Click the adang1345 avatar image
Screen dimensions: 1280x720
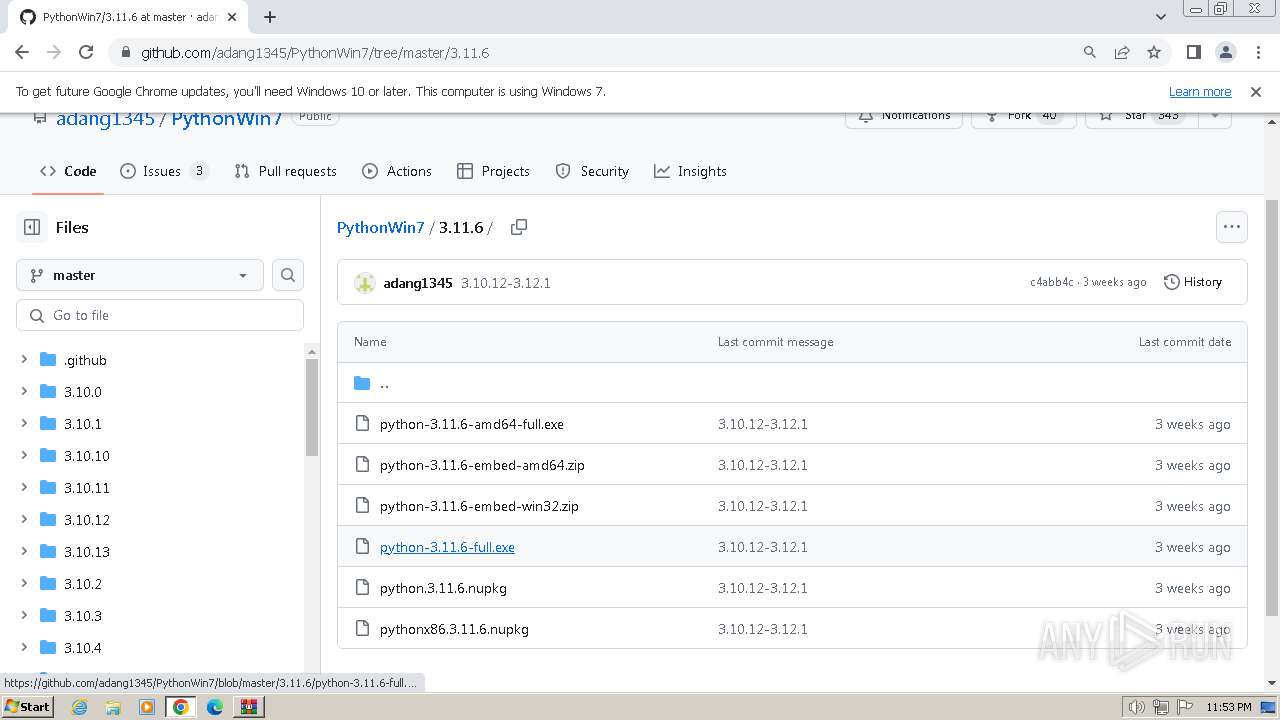(x=365, y=283)
